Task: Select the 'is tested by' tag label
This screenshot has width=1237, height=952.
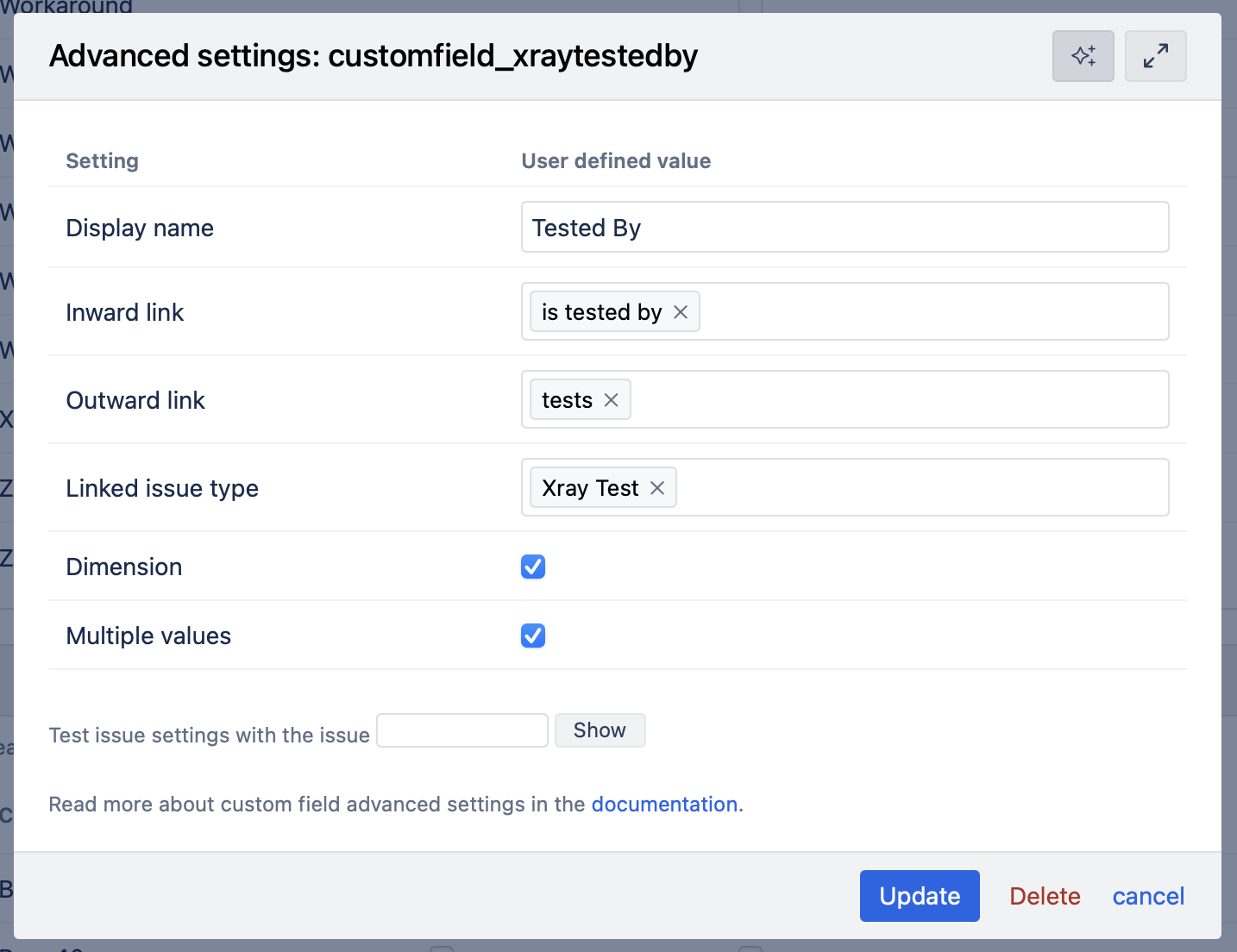Action: (x=601, y=312)
